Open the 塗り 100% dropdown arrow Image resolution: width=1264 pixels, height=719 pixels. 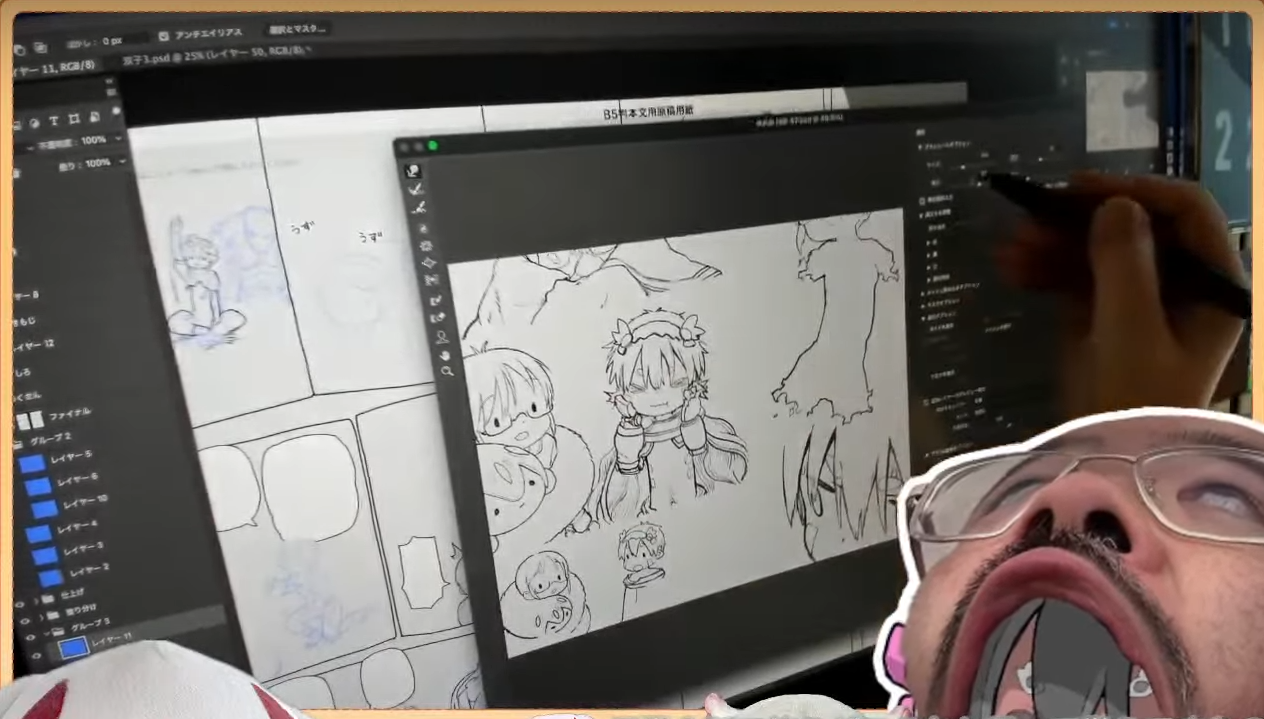[x=122, y=161]
